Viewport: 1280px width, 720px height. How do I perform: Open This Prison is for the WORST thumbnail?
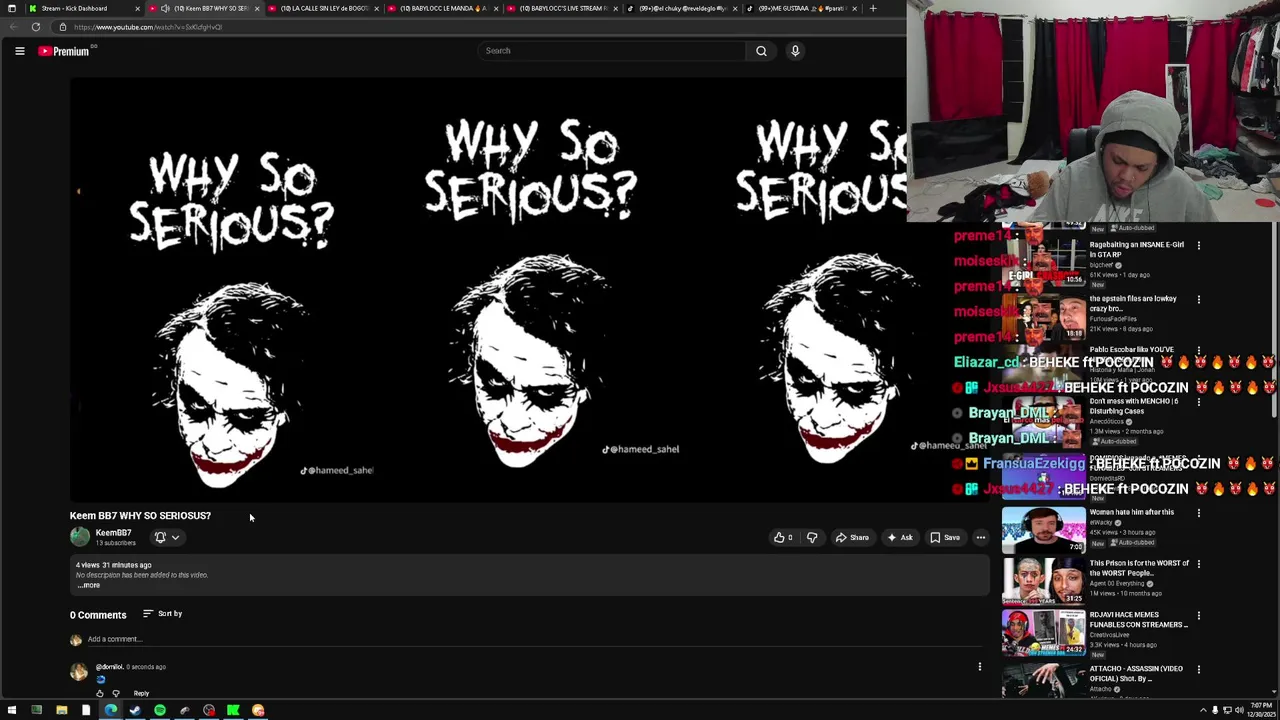[1043, 581]
